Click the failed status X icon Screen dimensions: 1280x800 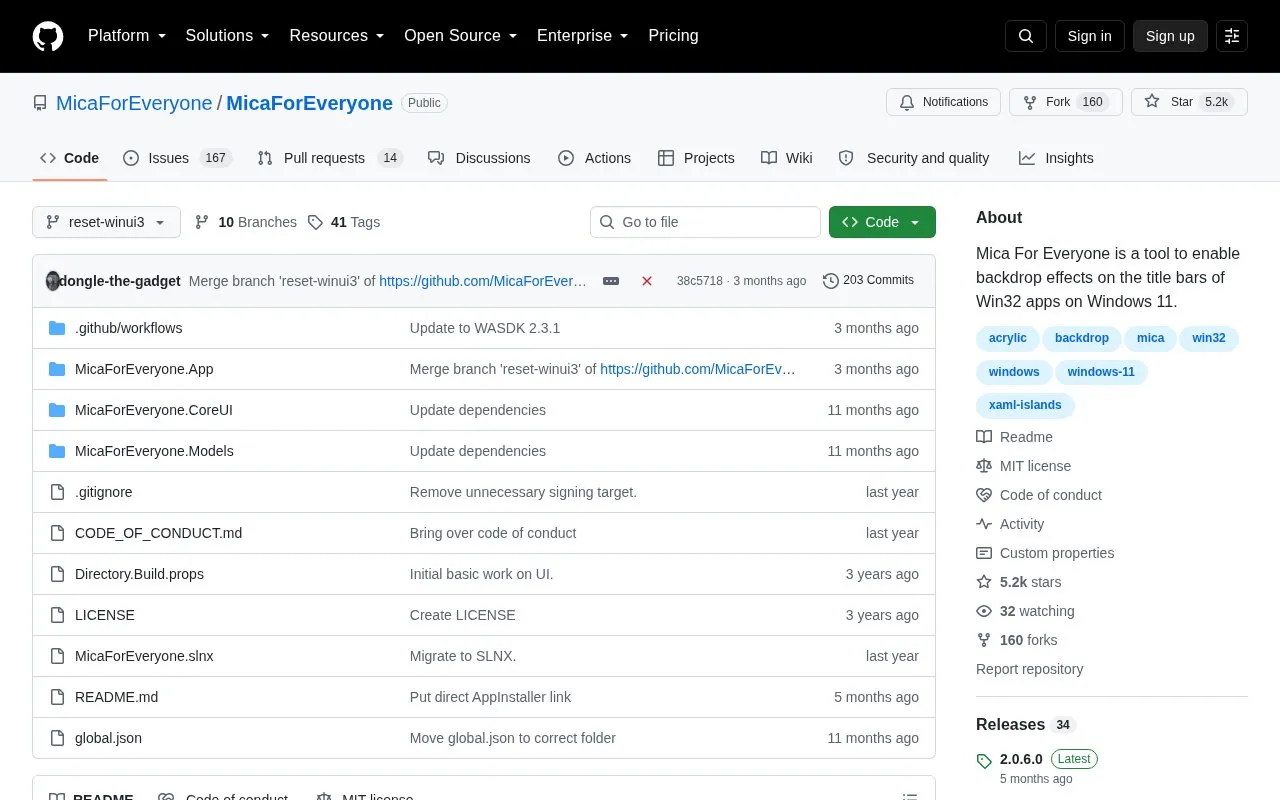pyautogui.click(x=647, y=281)
